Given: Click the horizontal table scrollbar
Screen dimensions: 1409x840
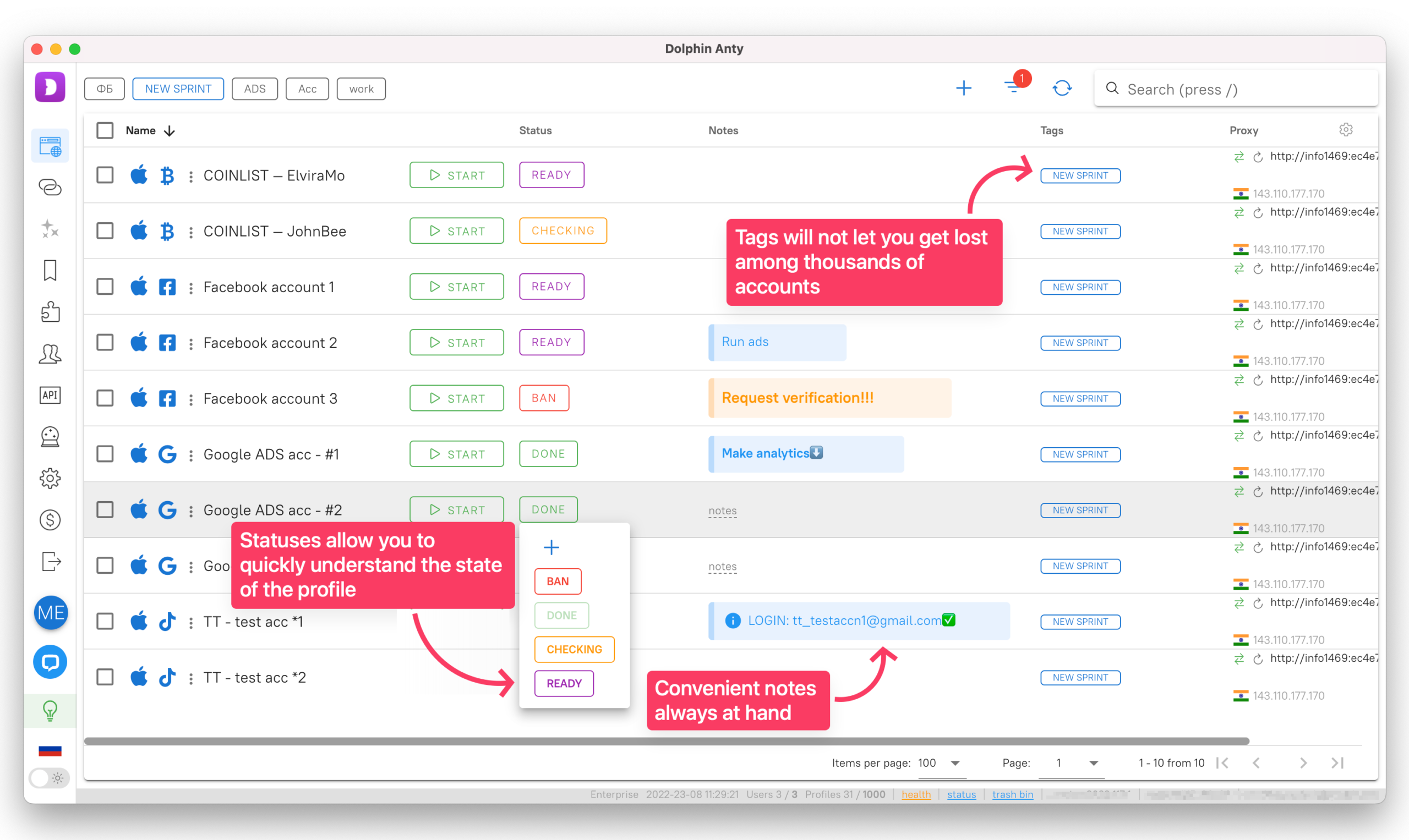Looking at the screenshot, I should click(667, 741).
